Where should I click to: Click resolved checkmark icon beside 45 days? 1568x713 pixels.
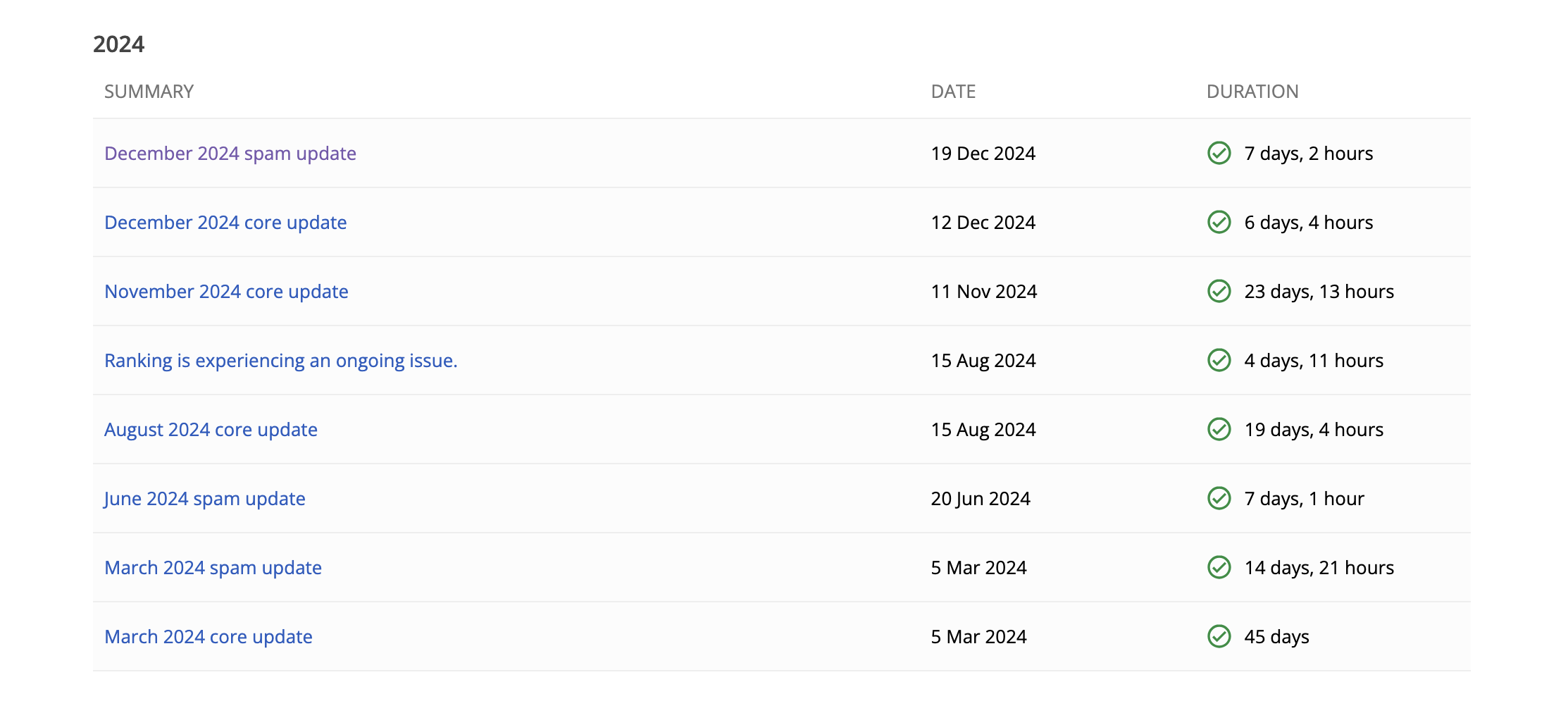[x=1219, y=636]
